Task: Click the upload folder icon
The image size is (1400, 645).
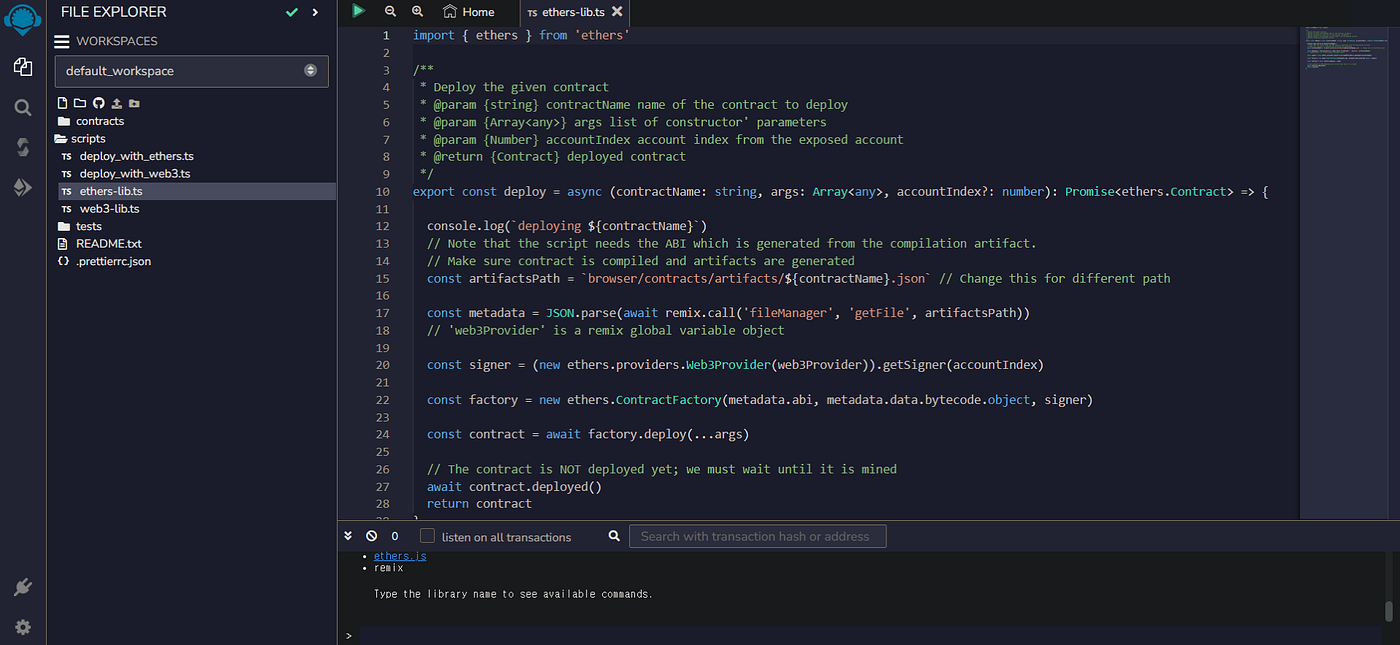Action: (x=134, y=103)
